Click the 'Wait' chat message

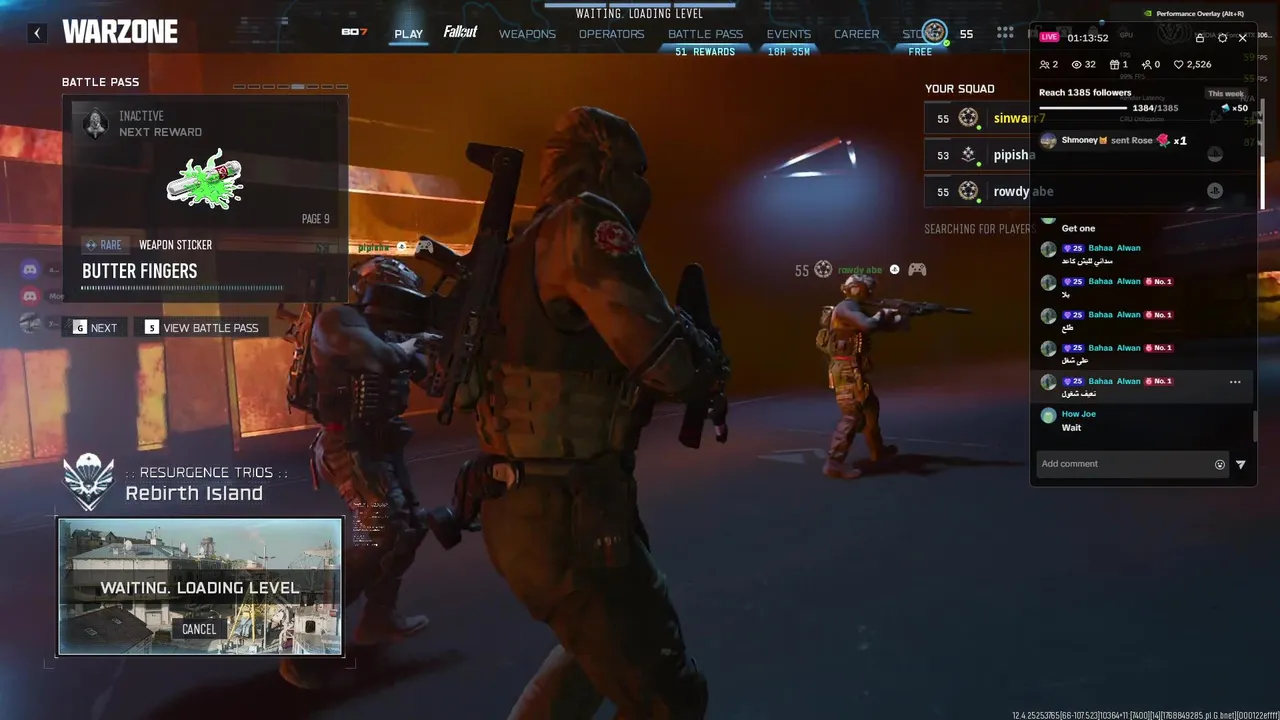pyautogui.click(x=1071, y=428)
